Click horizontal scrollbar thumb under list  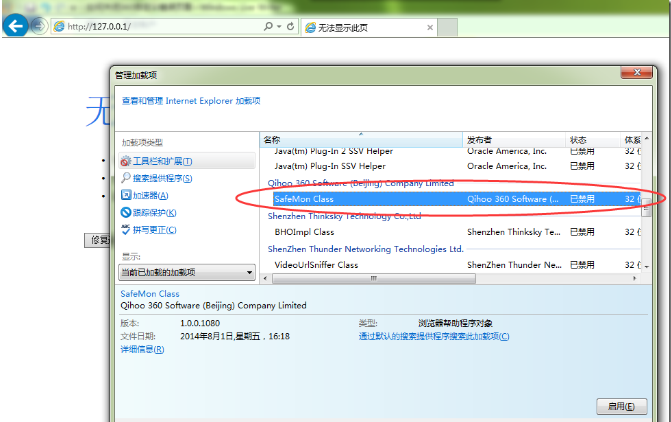point(374,279)
